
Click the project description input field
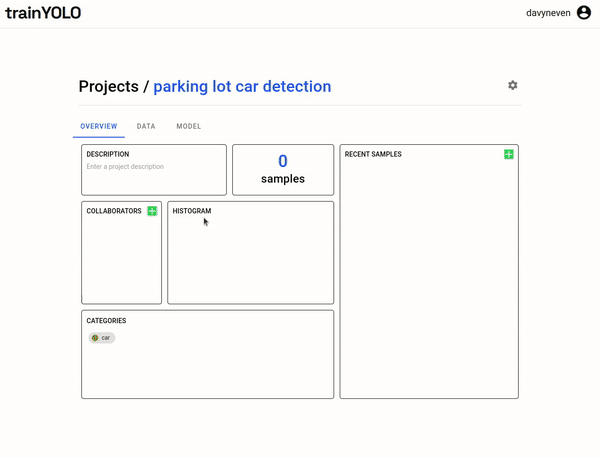tap(125, 166)
